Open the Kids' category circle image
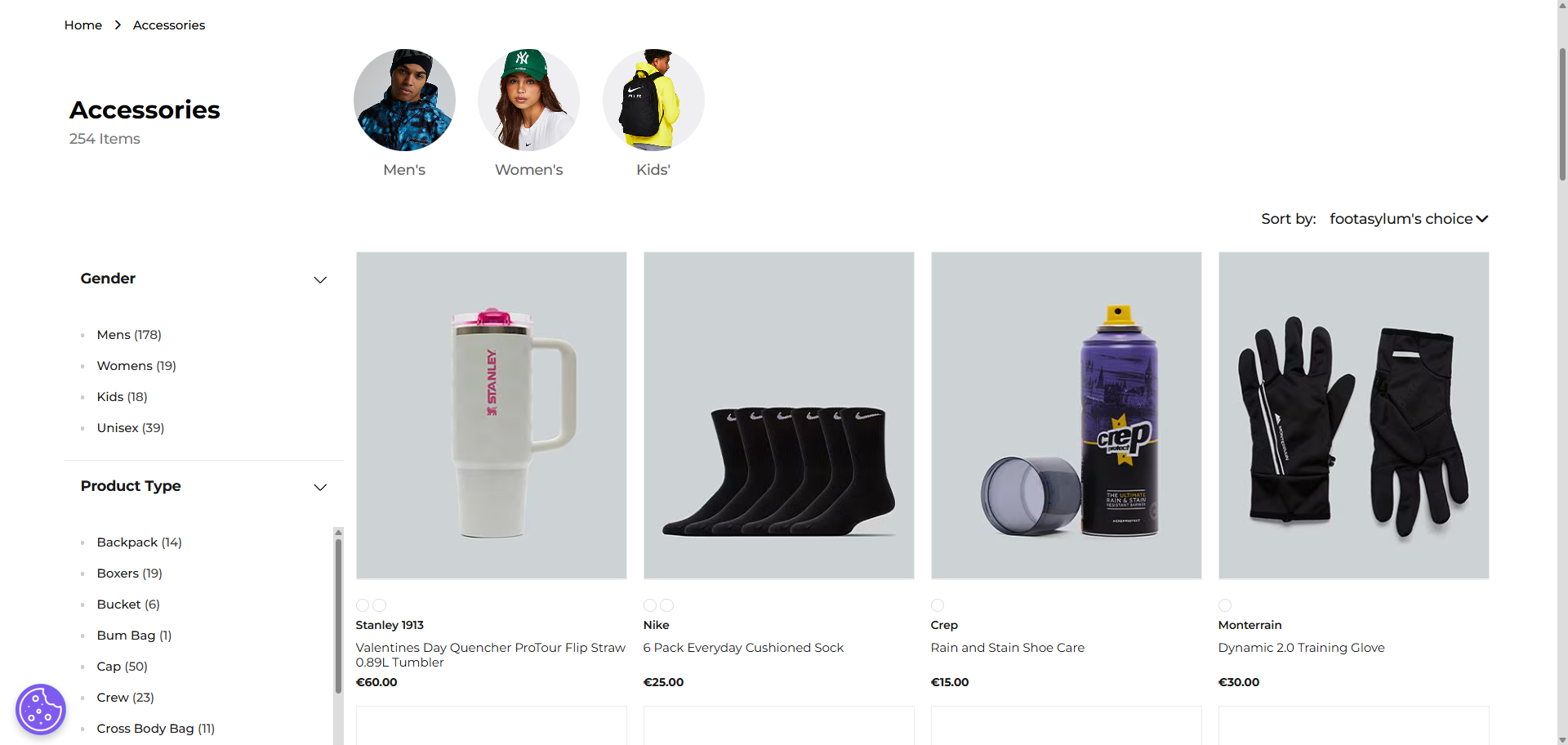The image size is (1568, 745). pos(653,100)
